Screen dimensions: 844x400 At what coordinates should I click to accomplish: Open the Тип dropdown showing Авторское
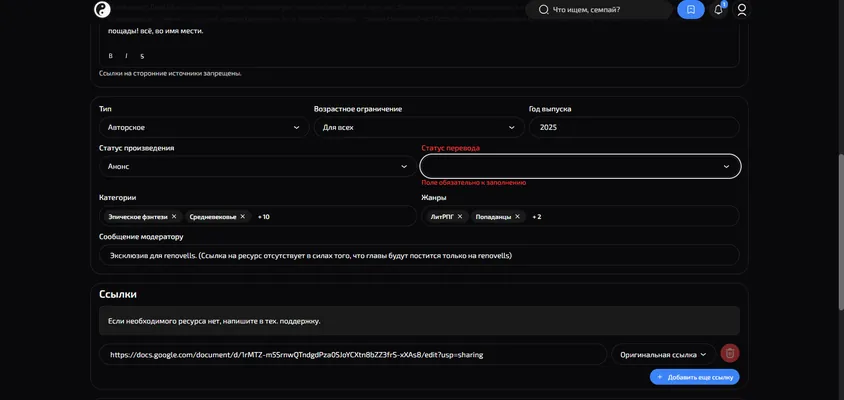(204, 128)
